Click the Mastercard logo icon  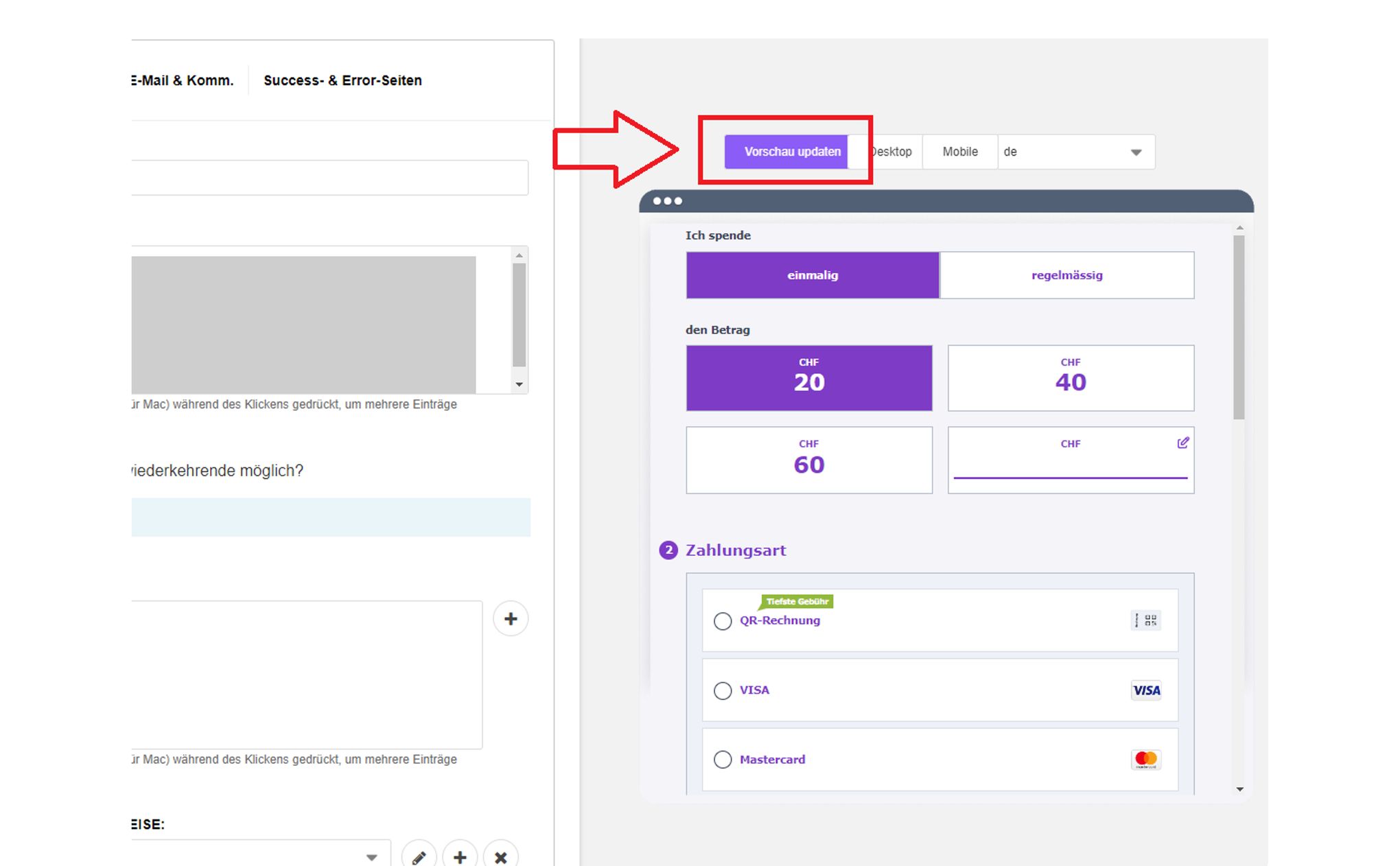click(x=1146, y=759)
